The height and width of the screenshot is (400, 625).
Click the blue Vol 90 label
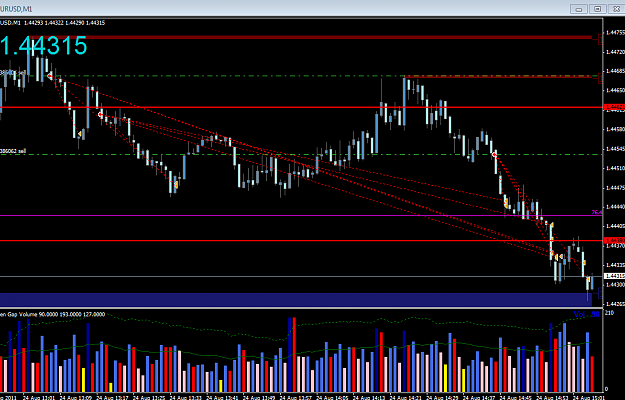click(x=586, y=314)
